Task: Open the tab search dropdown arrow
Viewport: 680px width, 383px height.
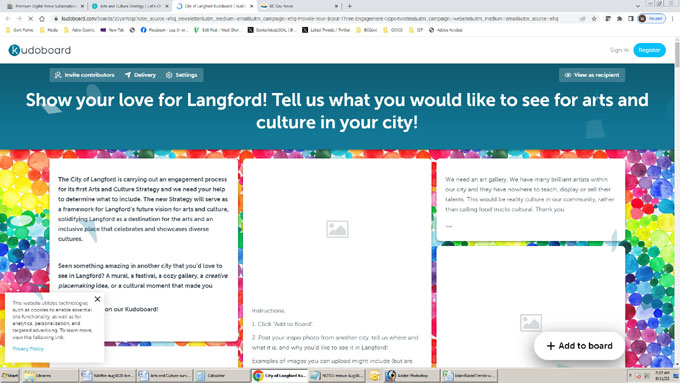Action: (638, 6)
